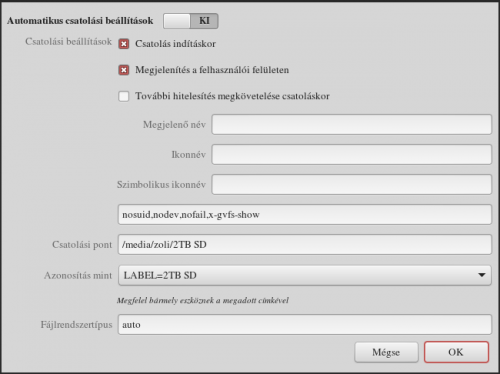Enable További hitelesítés megkövetelése csatoláskor
The image size is (500, 374).
[124, 96]
